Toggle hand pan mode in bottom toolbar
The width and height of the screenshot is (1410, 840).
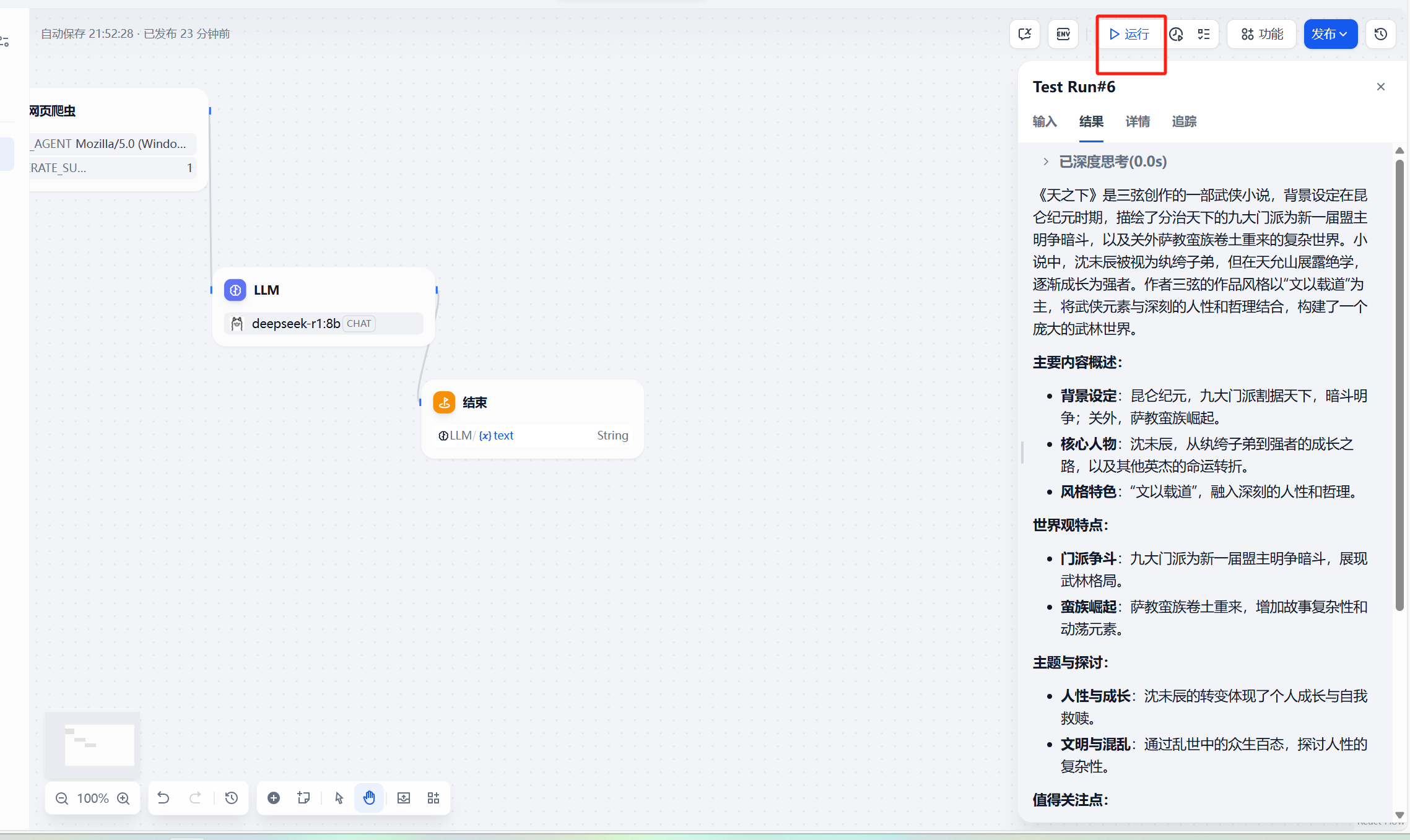[369, 798]
